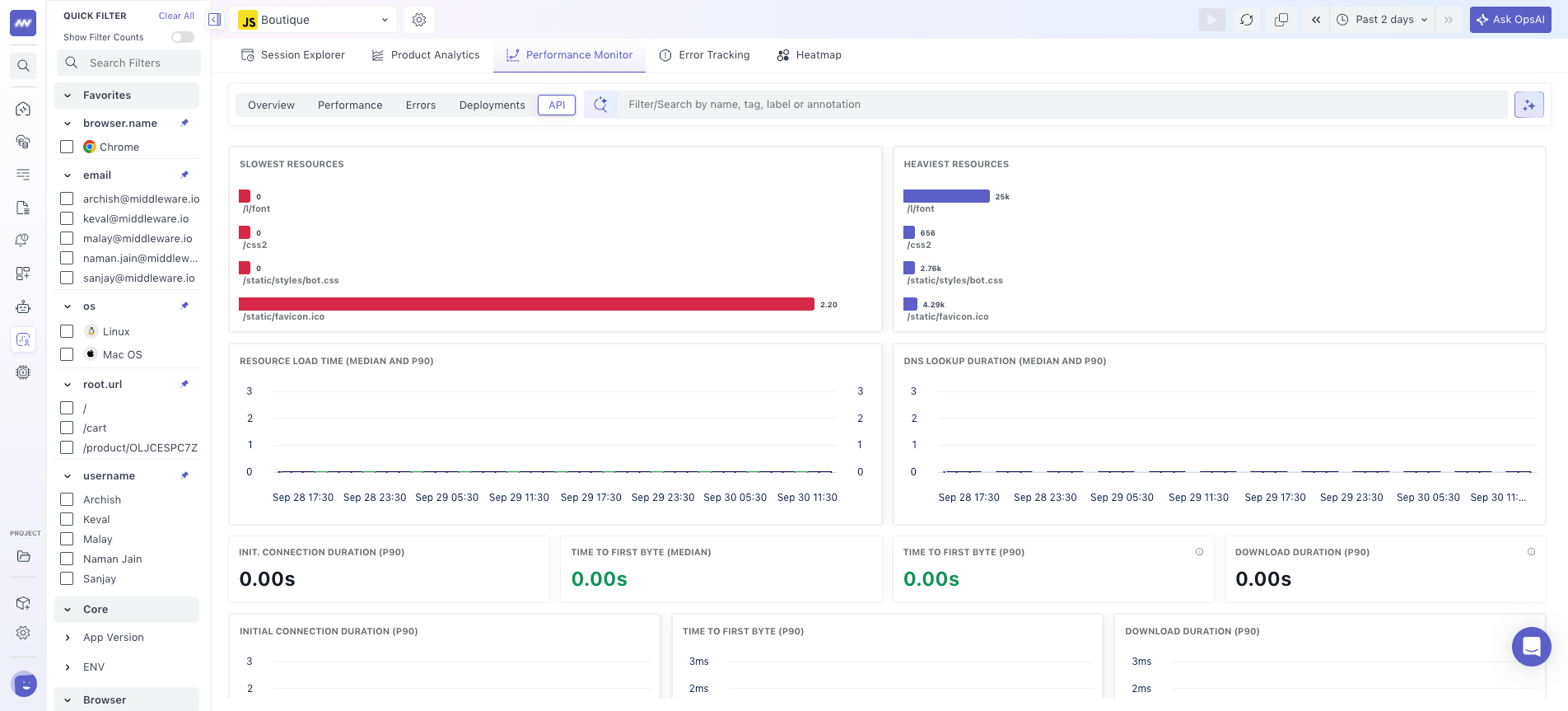
Task: Click Clear All filters link
Action: click(x=176, y=16)
